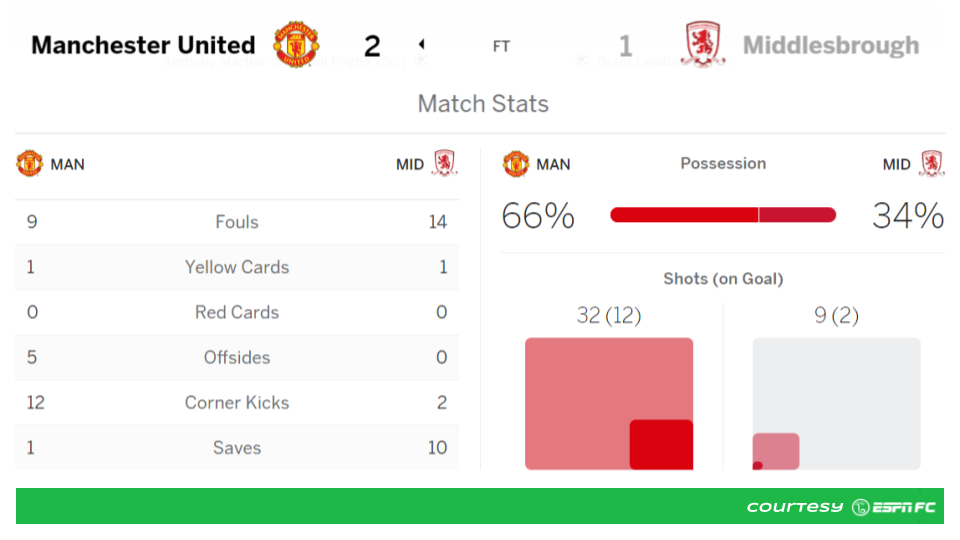The height and width of the screenshot is (540, 960).
Task: Click the small MID crest above the stats table
Action: (x=444, y=163)
